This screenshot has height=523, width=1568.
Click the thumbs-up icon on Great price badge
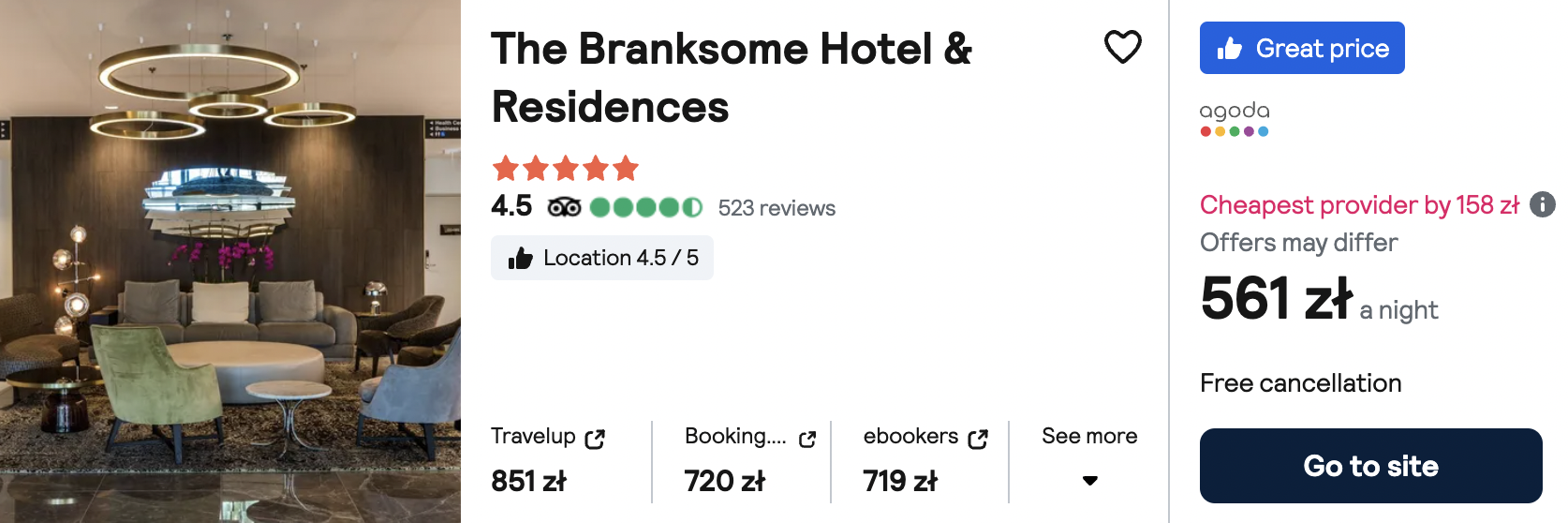pos(1229,49)
